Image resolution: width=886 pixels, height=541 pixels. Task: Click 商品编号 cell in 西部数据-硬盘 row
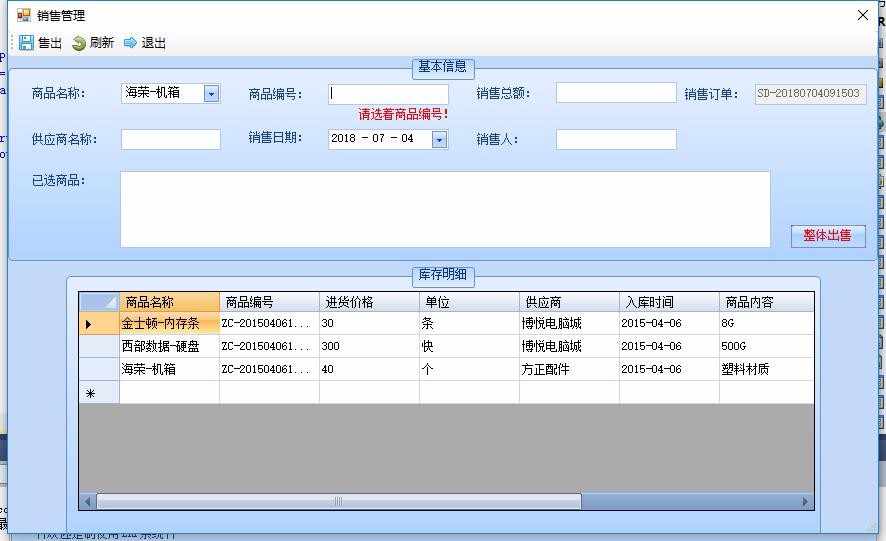[270, 346]
